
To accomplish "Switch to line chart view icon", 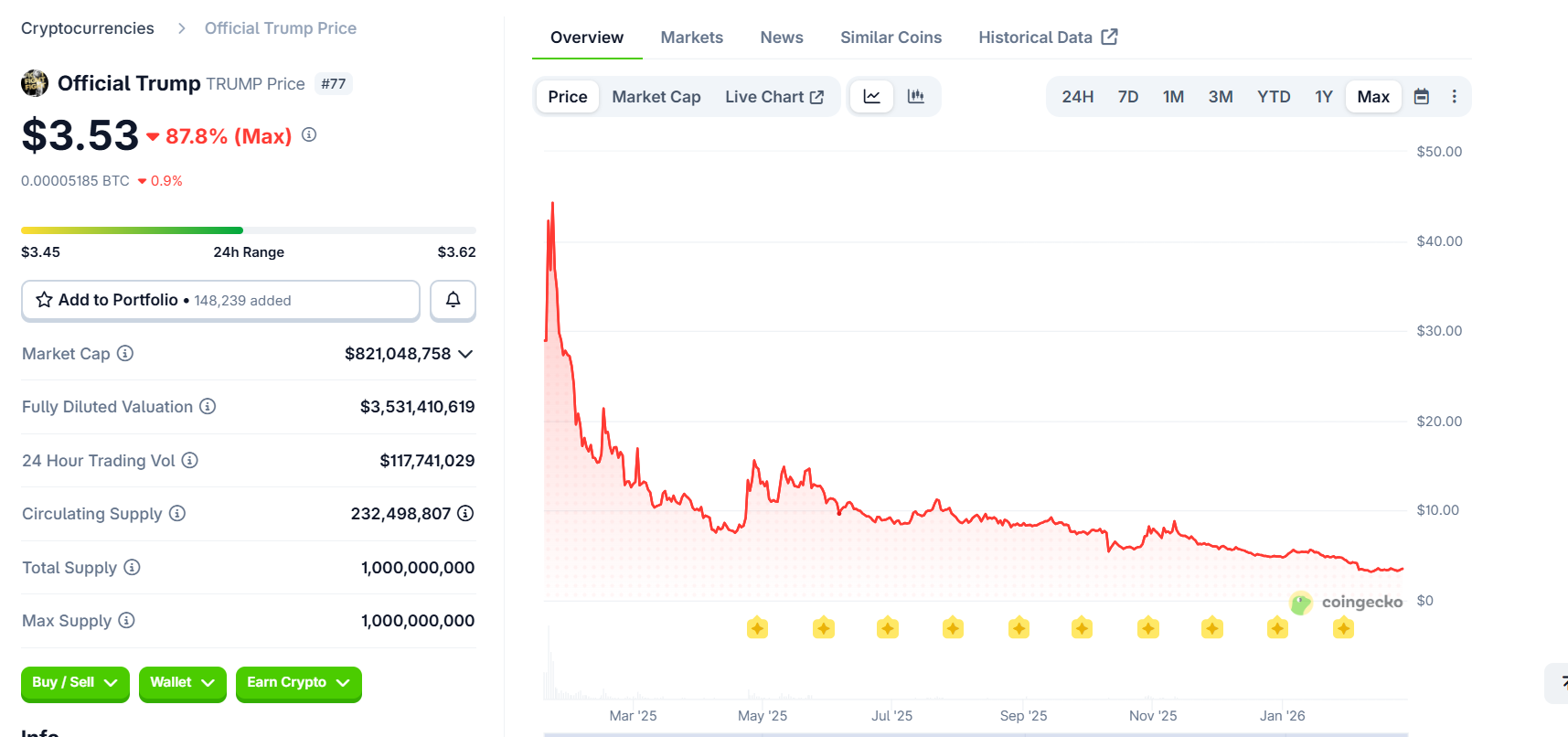I will (871, 97).
